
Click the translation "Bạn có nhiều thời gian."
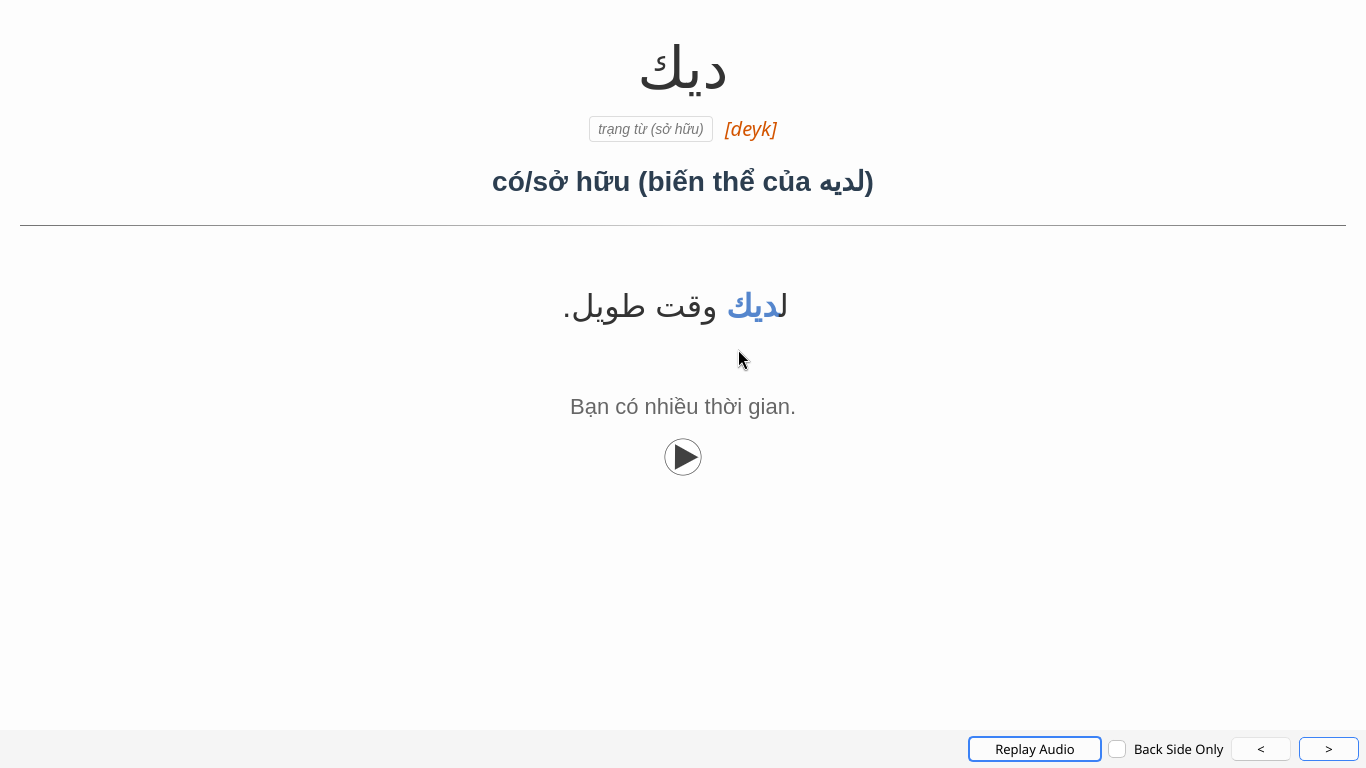click(683, 407)
